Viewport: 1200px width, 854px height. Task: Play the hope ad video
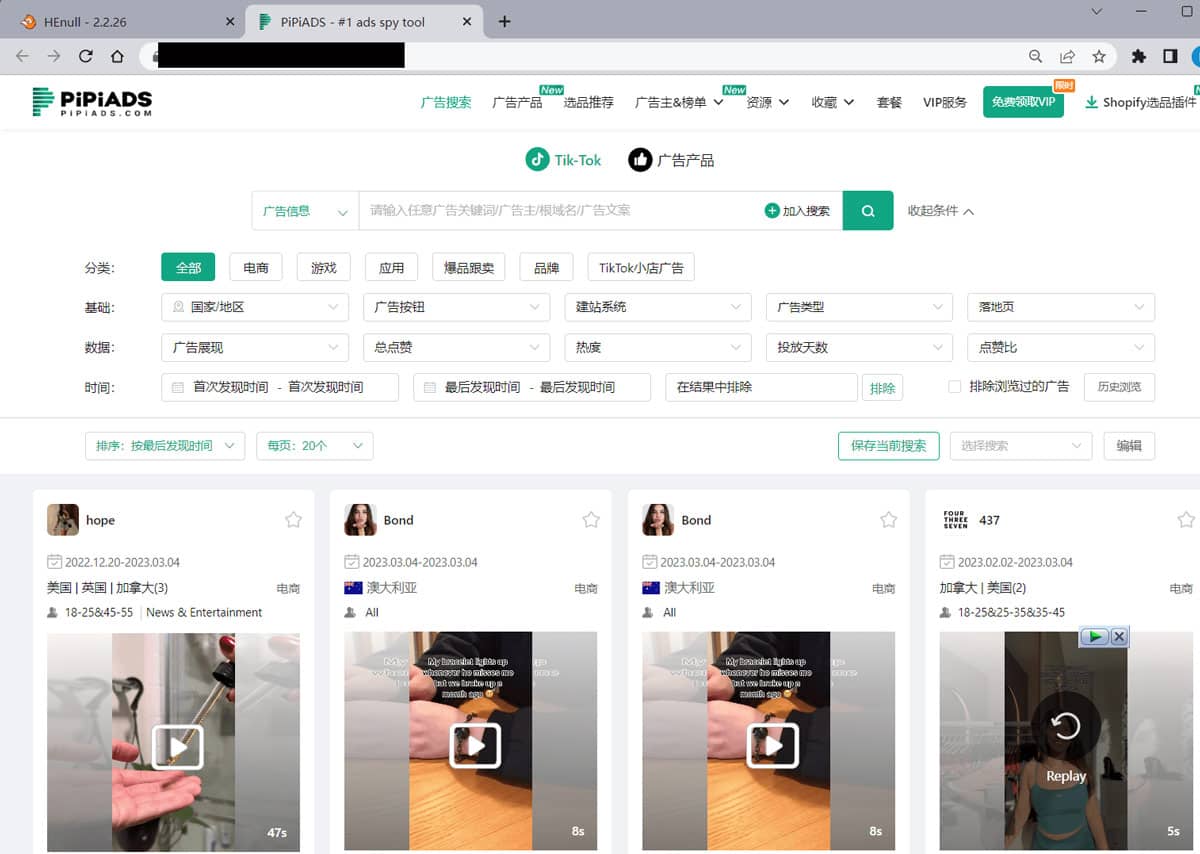point(177,747)
